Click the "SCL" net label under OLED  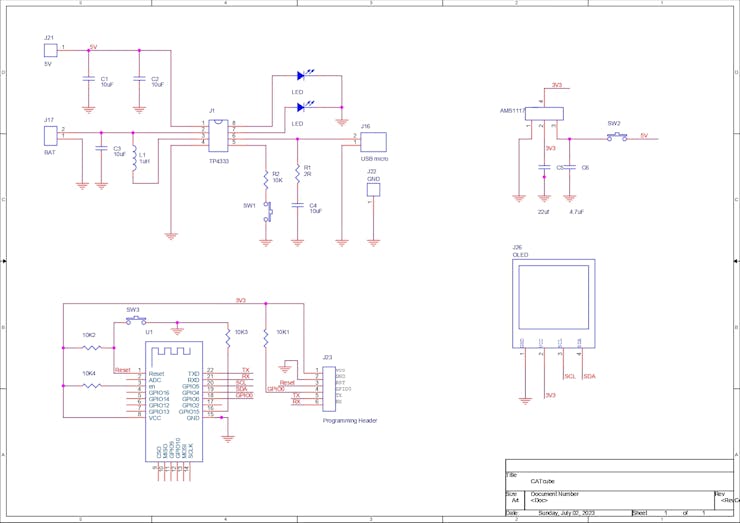(x=570, y=376)
